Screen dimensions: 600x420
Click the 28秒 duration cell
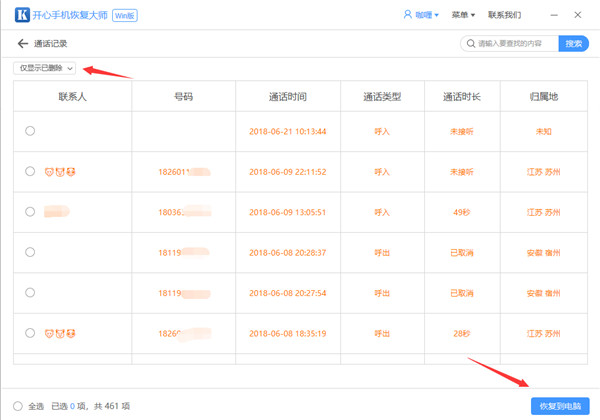(x=462, y=334)
